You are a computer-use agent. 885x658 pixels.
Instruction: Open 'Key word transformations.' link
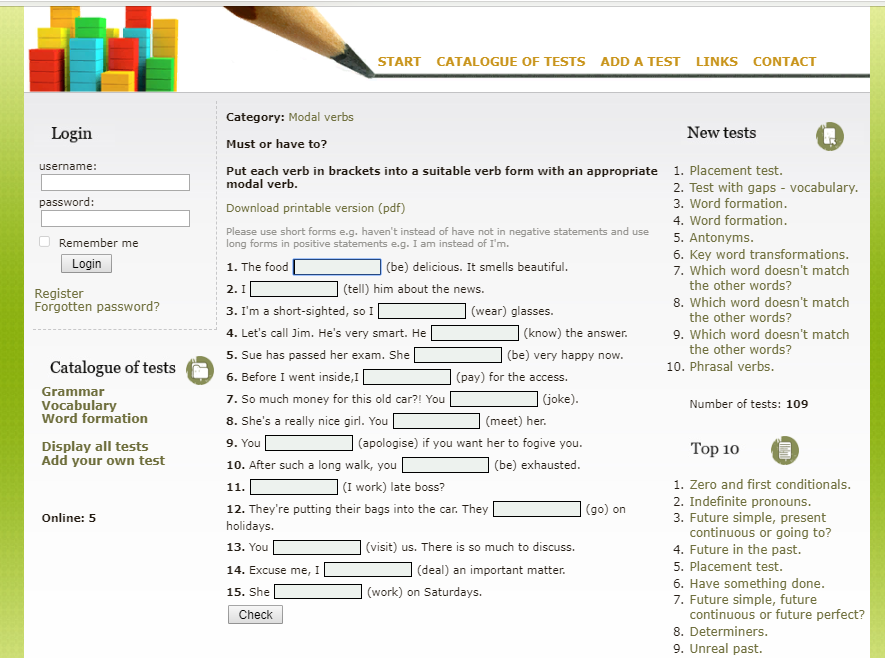click(x=769, y=255)
